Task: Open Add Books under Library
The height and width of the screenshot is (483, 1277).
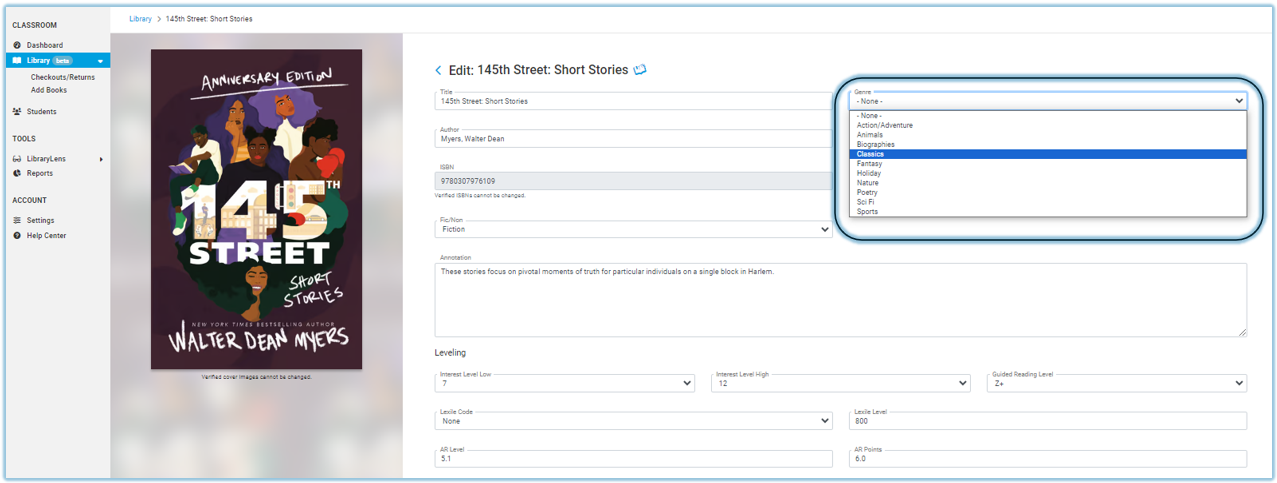Action: tap(49, 90)
